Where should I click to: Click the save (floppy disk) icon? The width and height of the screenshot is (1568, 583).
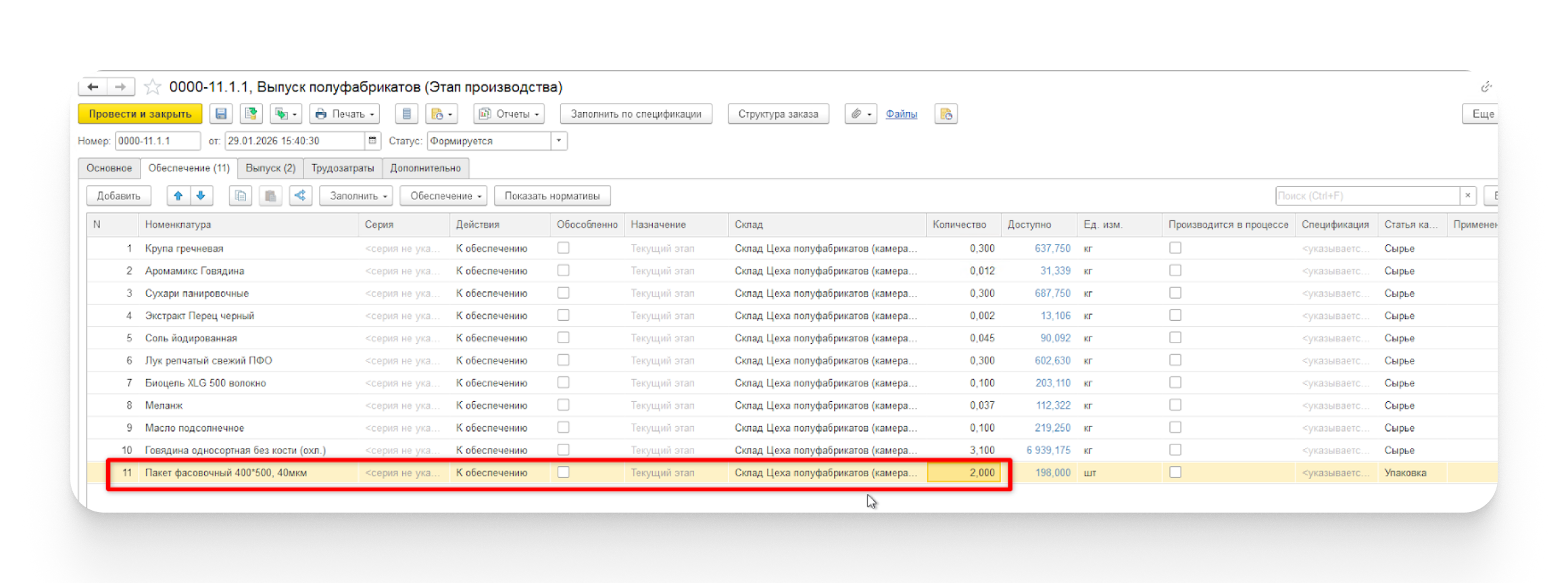[x=221, y=114]
